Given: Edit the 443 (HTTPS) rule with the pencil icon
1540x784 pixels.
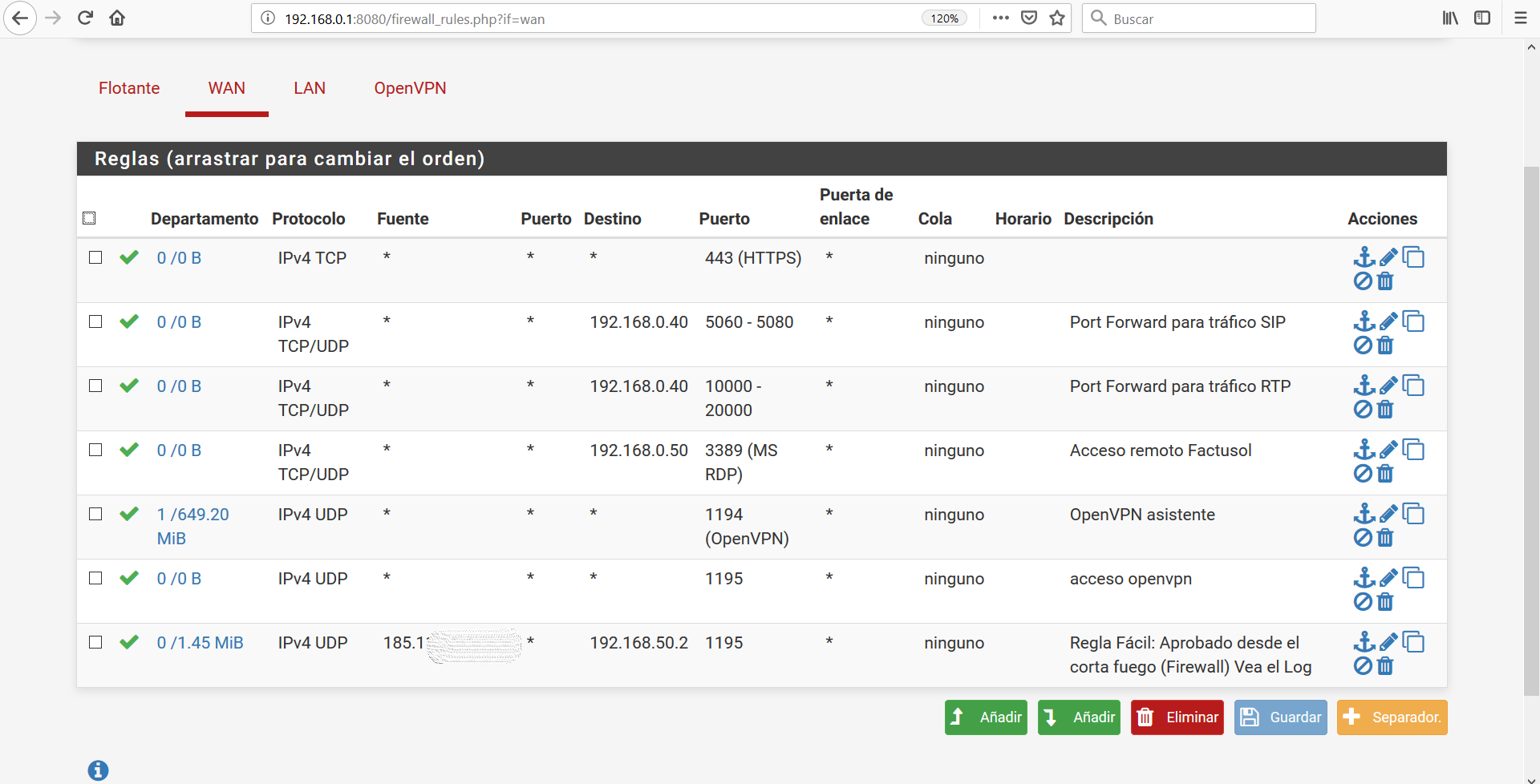Looking at the screenshot, I should pos(1388,257).
